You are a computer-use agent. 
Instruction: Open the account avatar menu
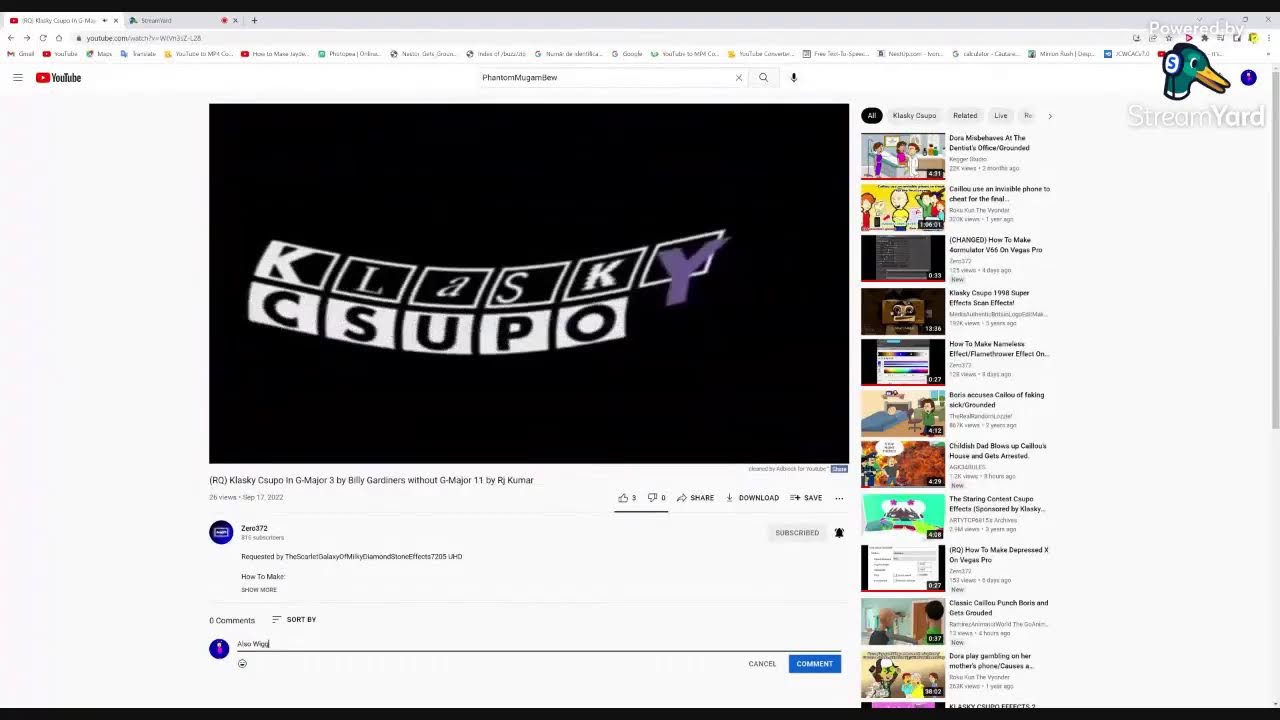coord(1248,77)
